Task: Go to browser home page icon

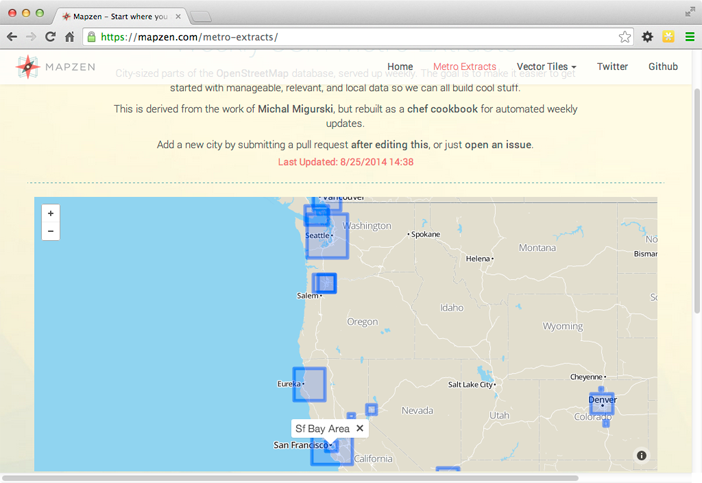Action: (69, 37)
